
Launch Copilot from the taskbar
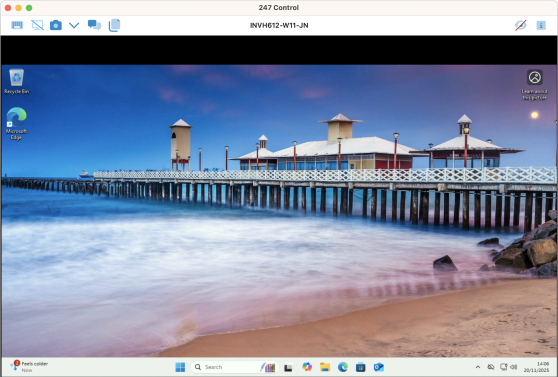pyautogui.click(x=307, y=367)
